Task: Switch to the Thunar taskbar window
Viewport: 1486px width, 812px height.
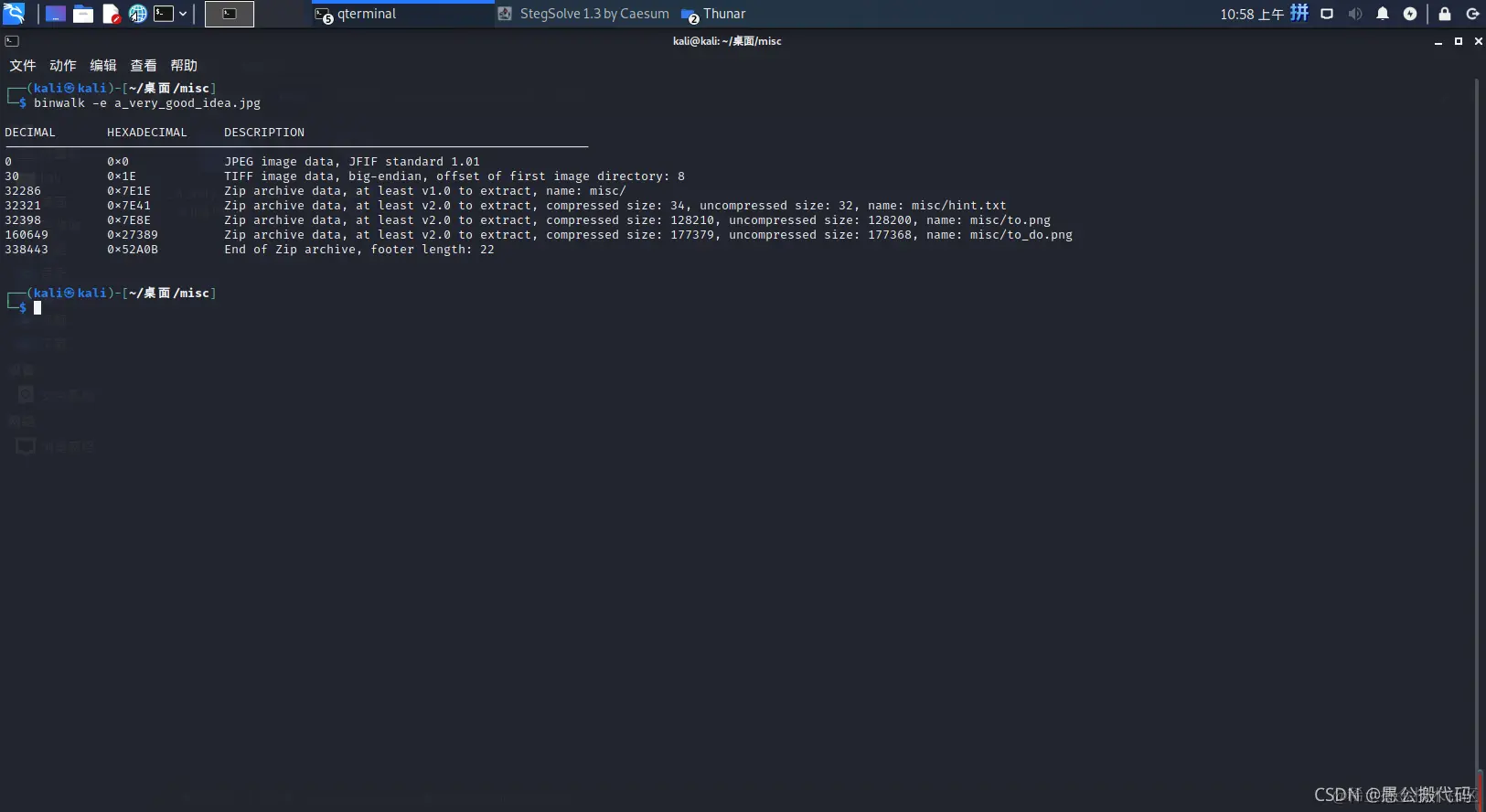Action: click(714, 14)
